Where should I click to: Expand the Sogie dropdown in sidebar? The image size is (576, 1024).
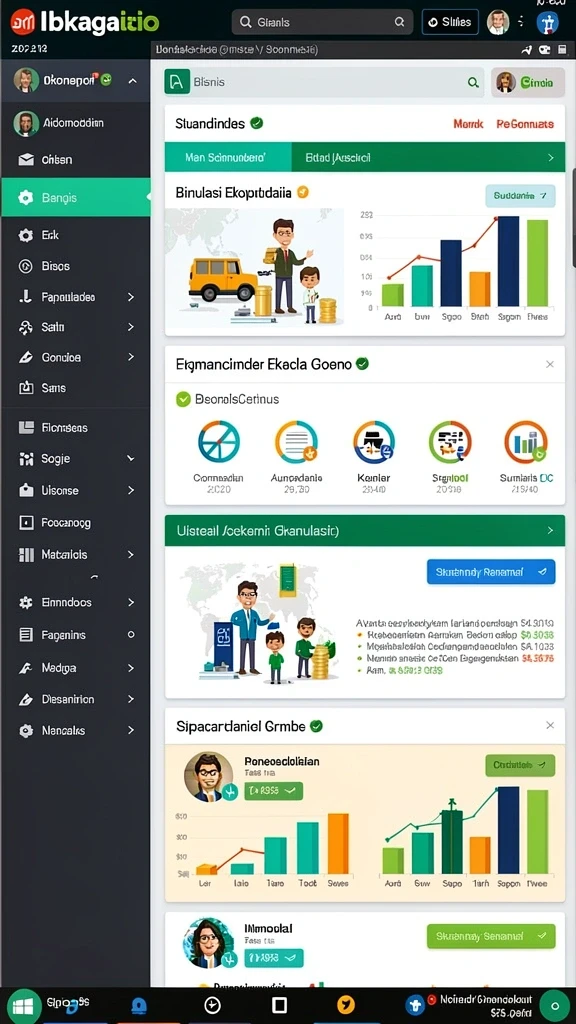click(x=131, y=458)
